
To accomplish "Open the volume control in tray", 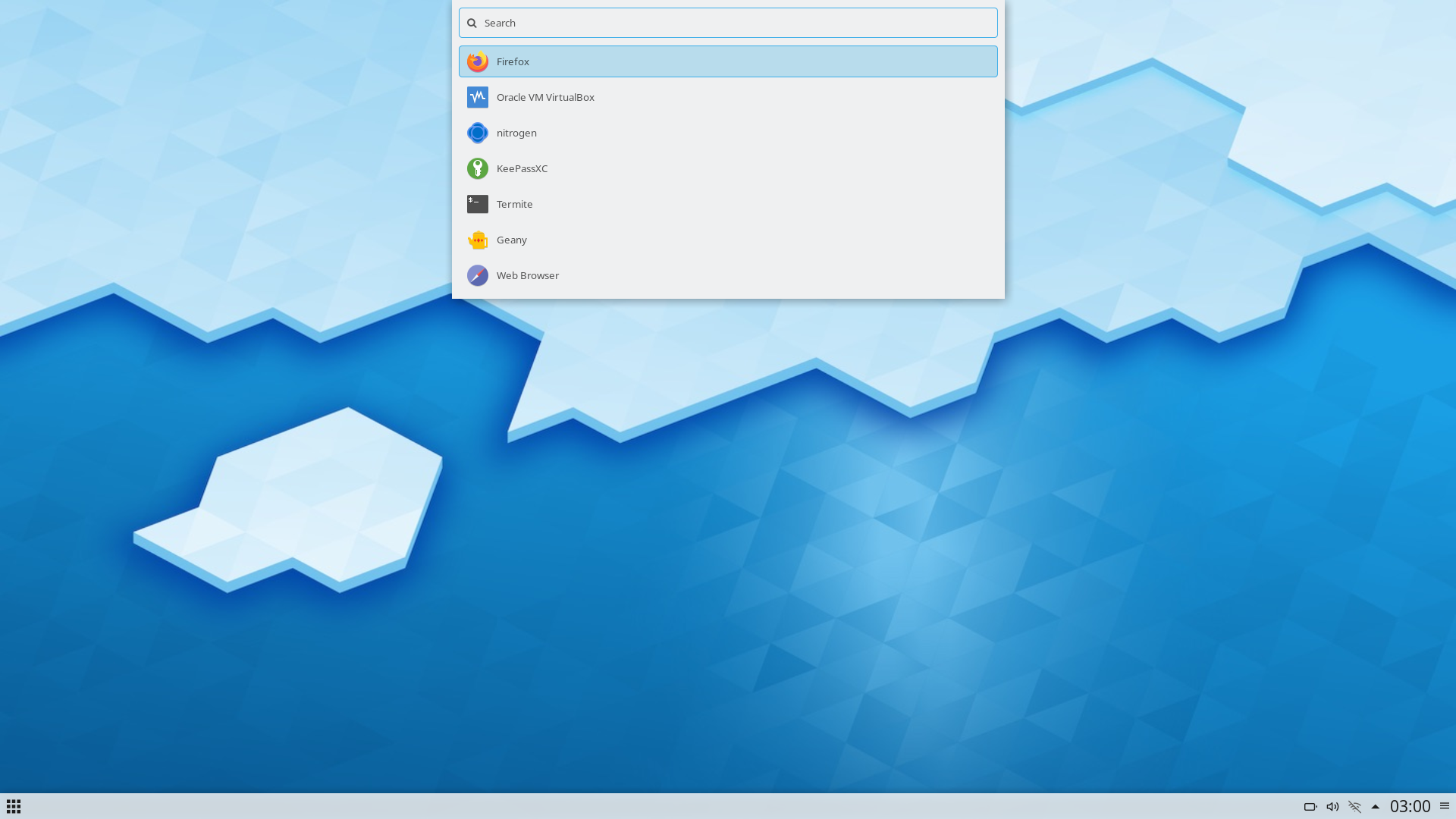I will click(1332, 807).
